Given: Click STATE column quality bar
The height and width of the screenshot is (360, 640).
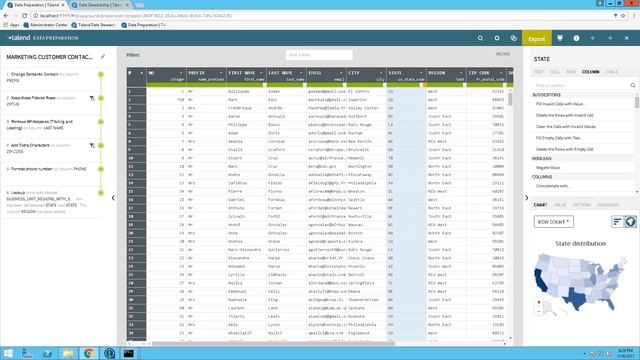Looking at the screenshot, I should (x=406, y=85).
